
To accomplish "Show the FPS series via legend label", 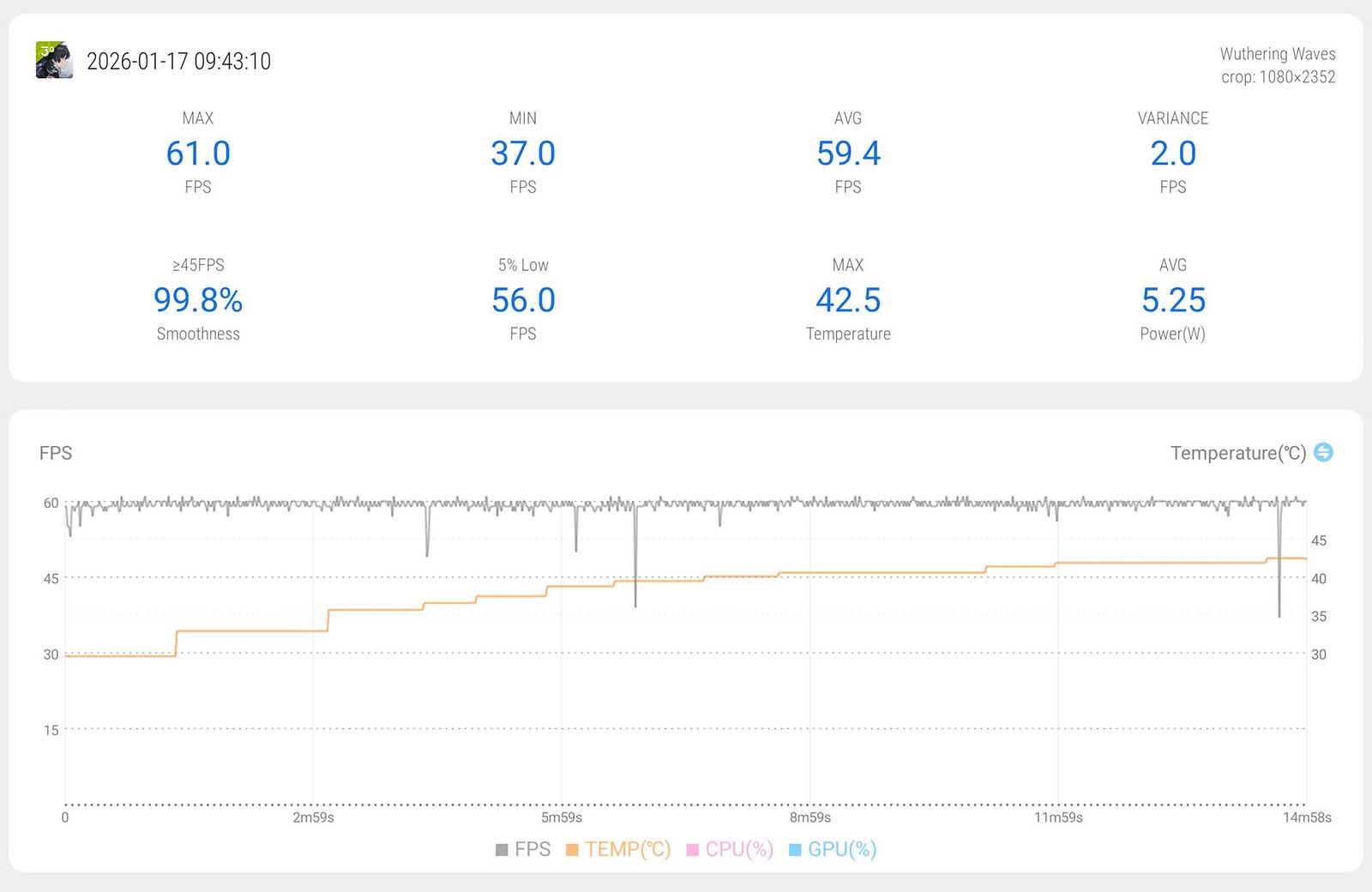I will (533, 849).
